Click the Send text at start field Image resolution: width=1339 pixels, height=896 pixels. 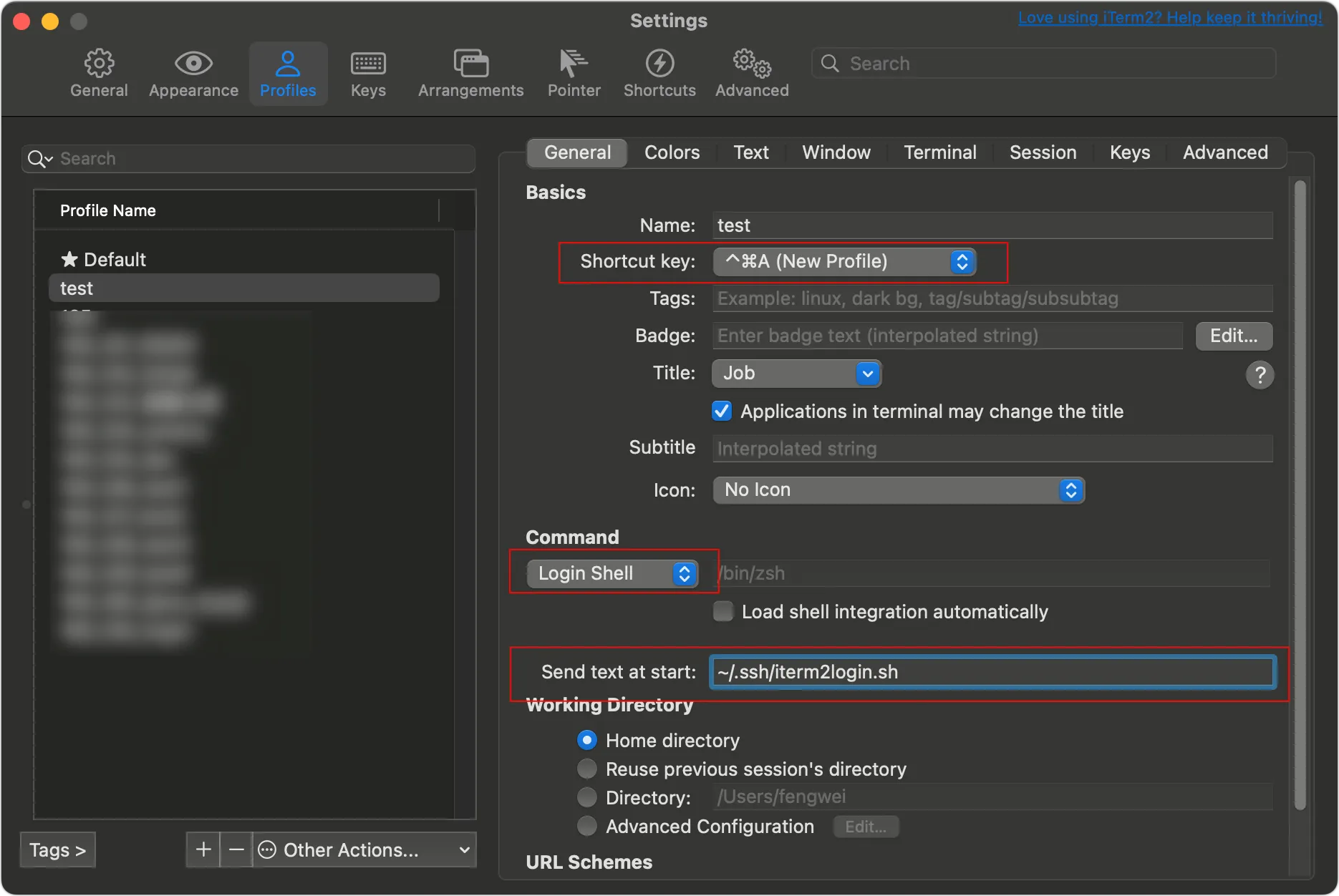click(992, 672)
